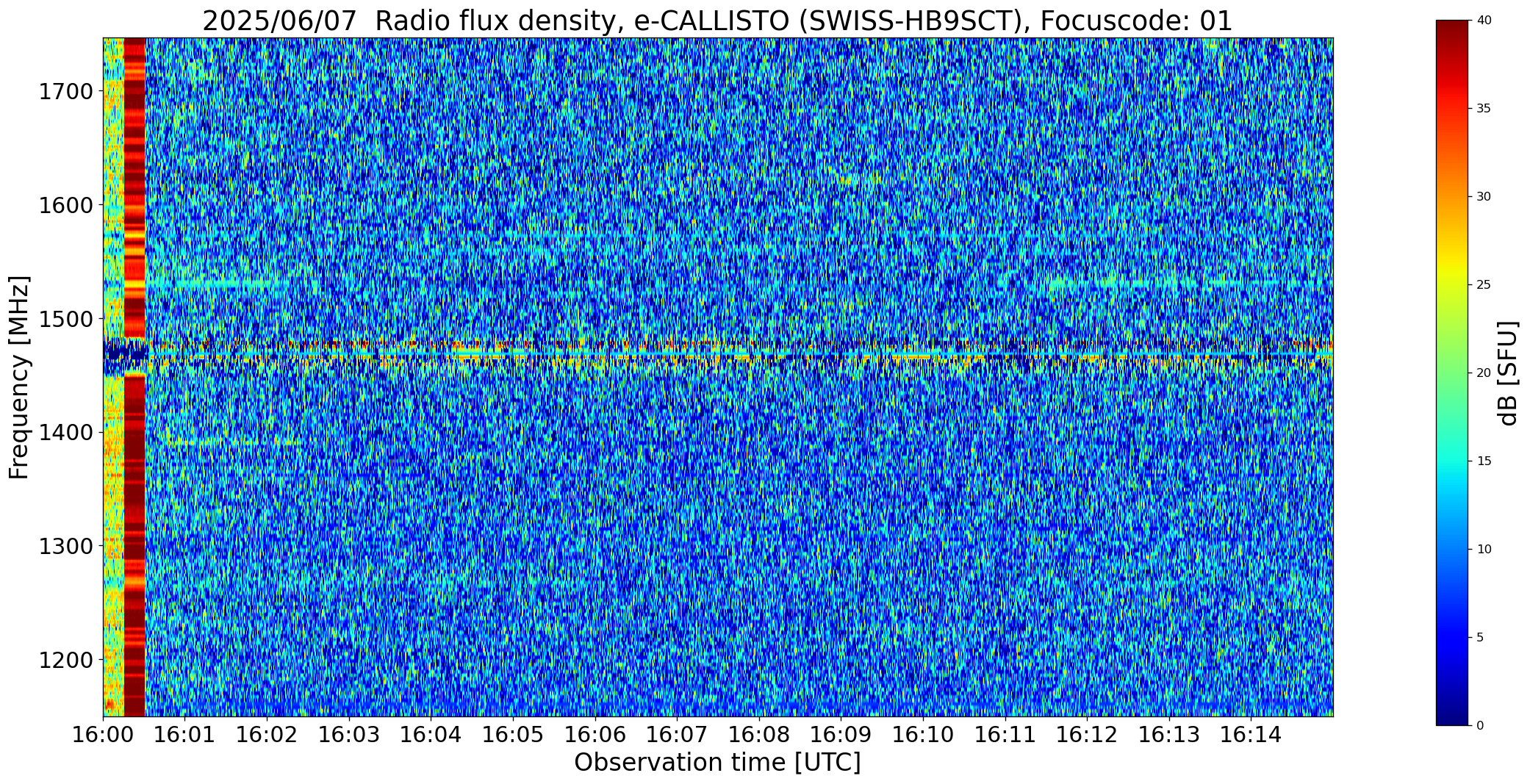Click the 16:00 time tick label
Viewport: 1530px width, 784px height.
[103, 735]
